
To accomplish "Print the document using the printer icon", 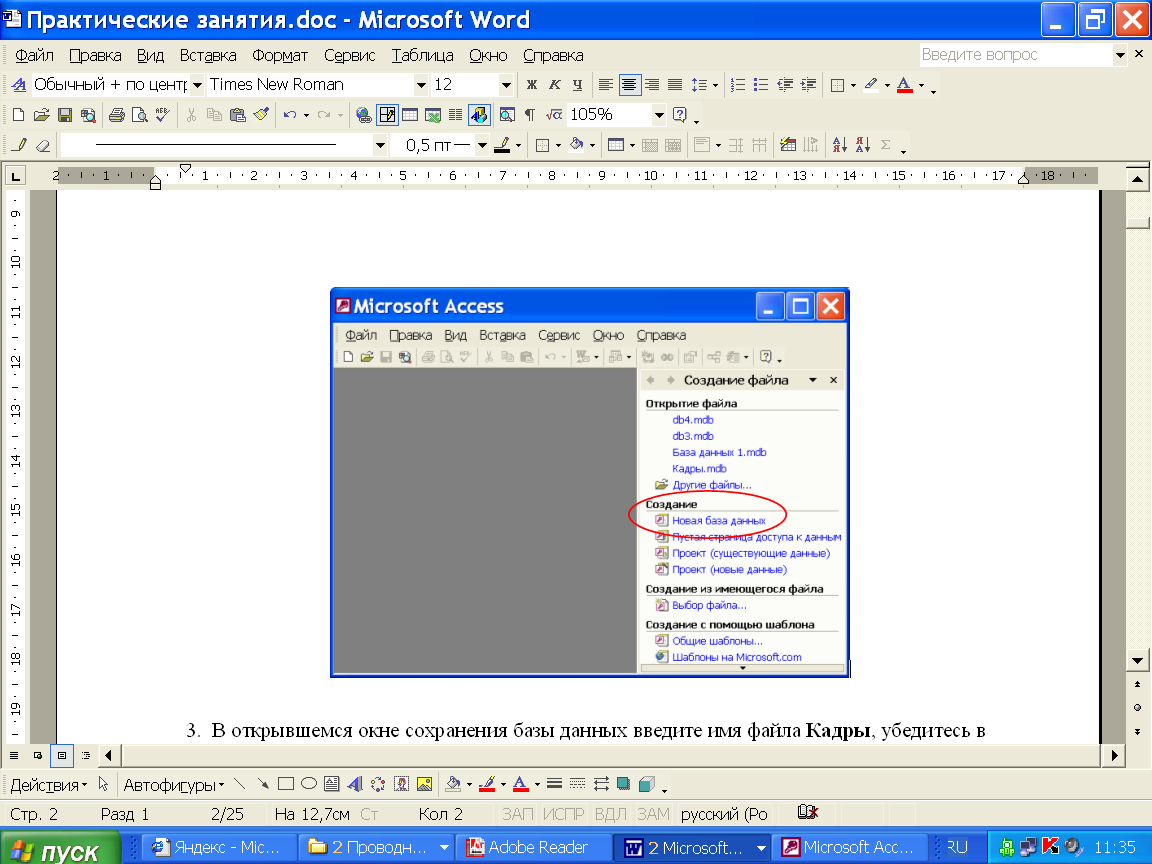I will pyautogui.click(x=117, y=115).
